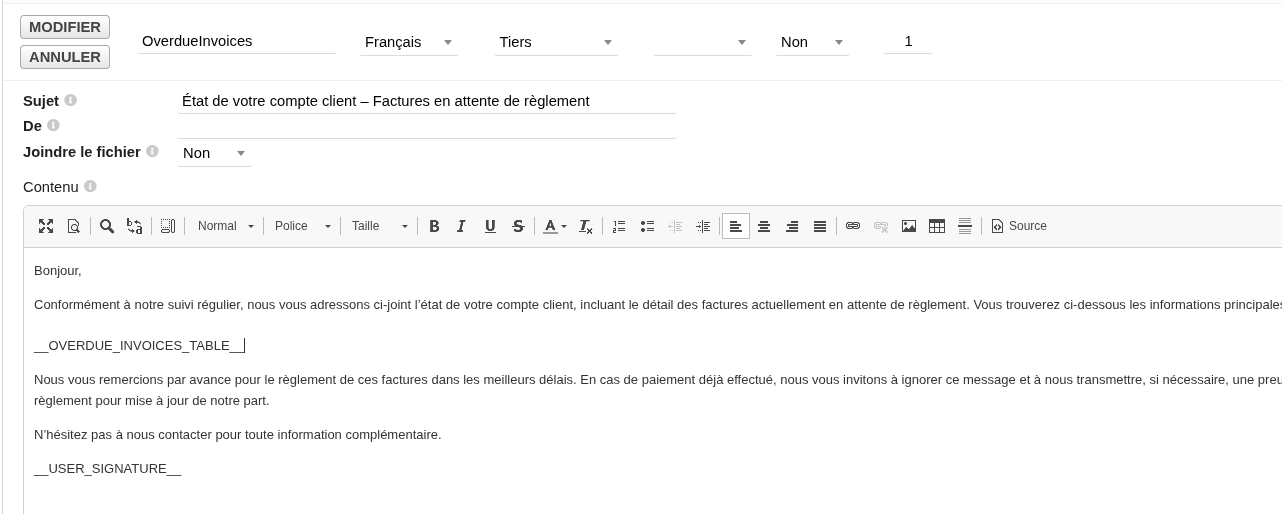
Task: Enable center alignment
Action: (x=764, y=226)
